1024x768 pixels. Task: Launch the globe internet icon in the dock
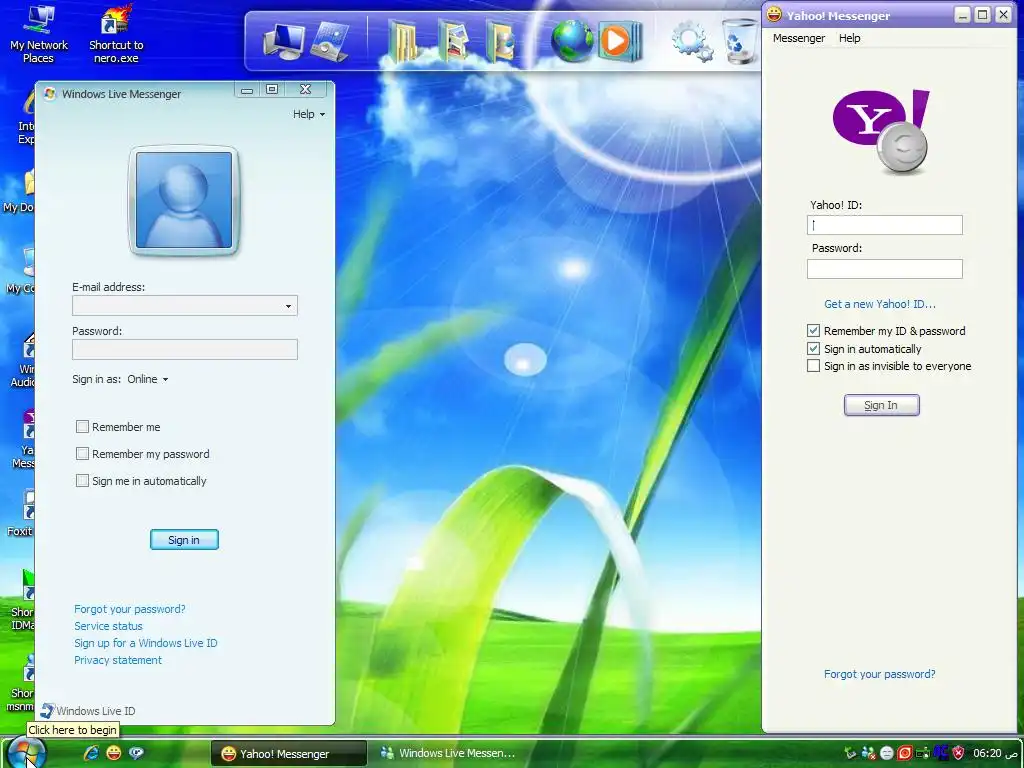tap(571, 40)
